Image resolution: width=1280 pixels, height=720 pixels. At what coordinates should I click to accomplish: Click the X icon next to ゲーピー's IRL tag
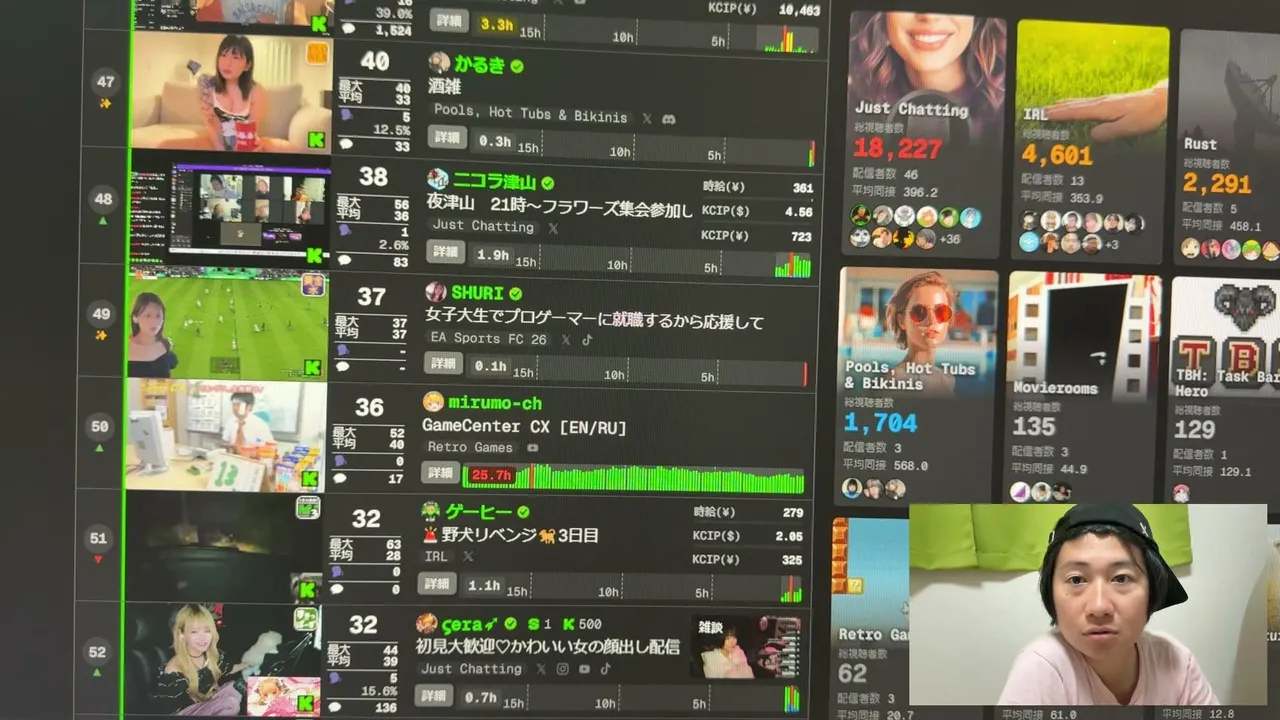click(466, 557)
